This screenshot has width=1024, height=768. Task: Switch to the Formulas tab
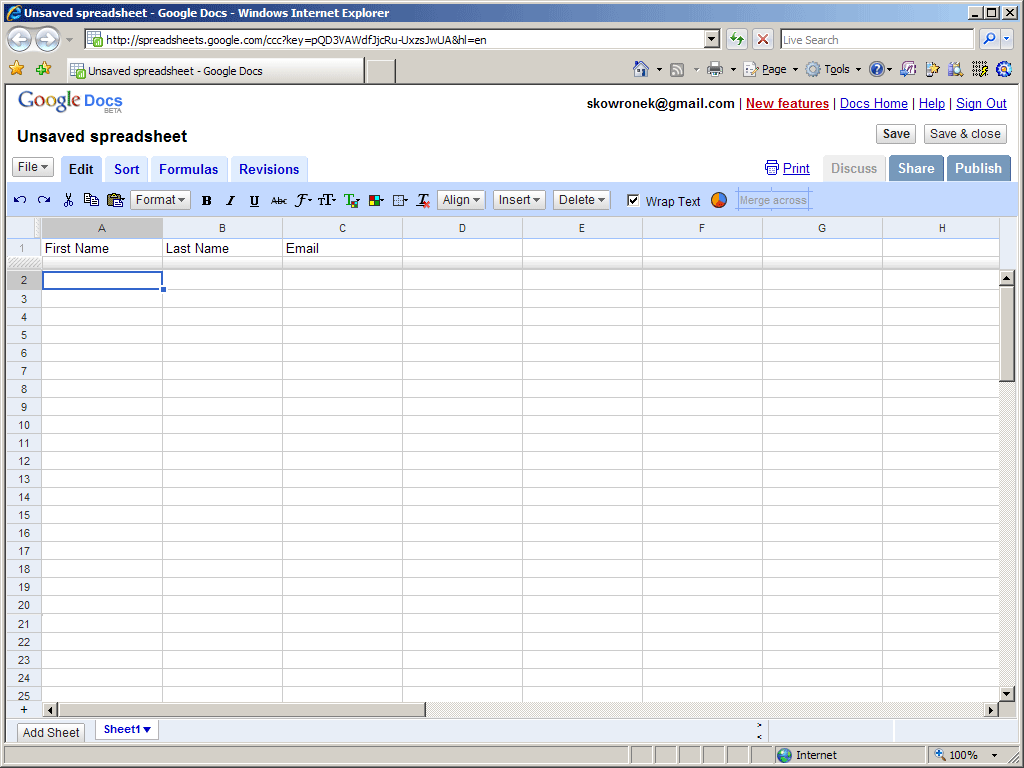click(x=188, y=169)
